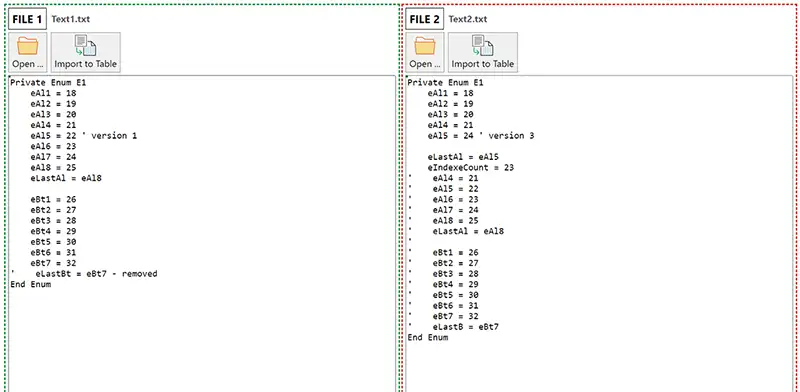Click 'Private Enum E1' in FILE 2
Viewport: 800px width, 392px height.
coord(445,83)
